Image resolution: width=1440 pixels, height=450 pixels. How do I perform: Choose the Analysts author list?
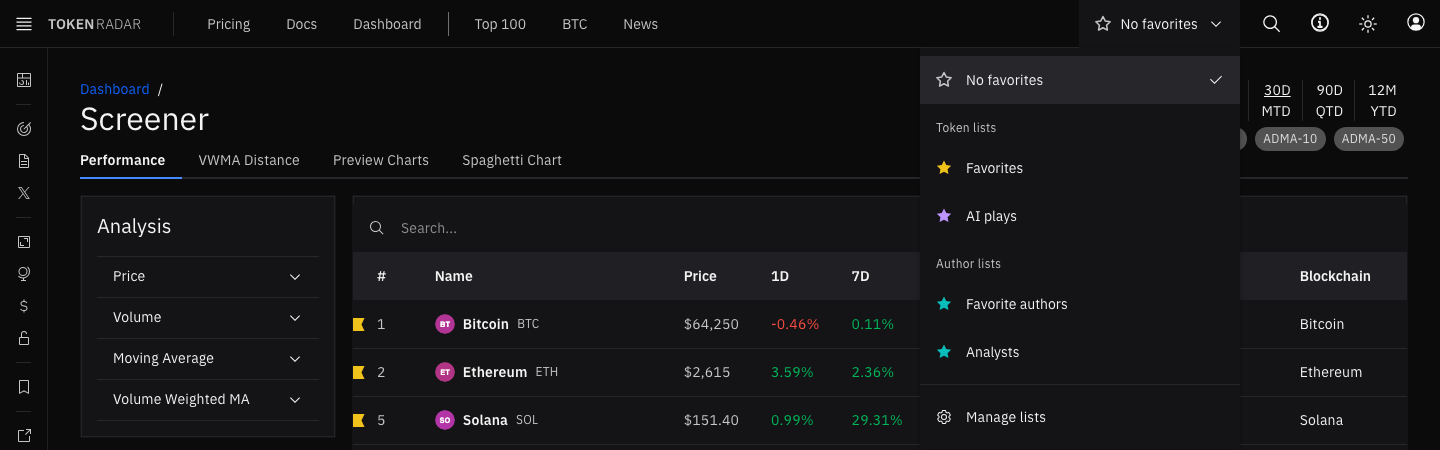1080,352
